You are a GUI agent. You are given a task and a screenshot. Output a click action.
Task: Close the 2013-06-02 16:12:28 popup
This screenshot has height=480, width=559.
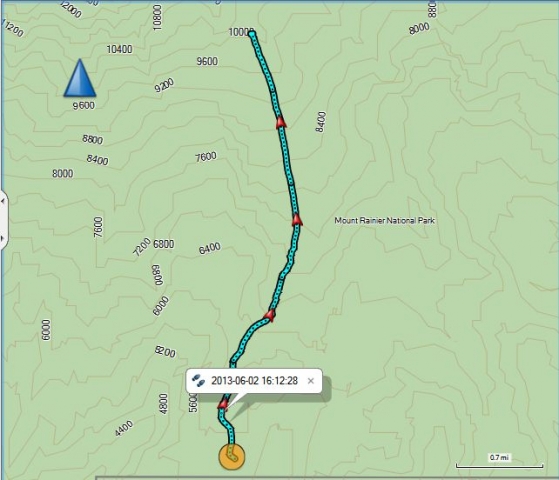311,381
